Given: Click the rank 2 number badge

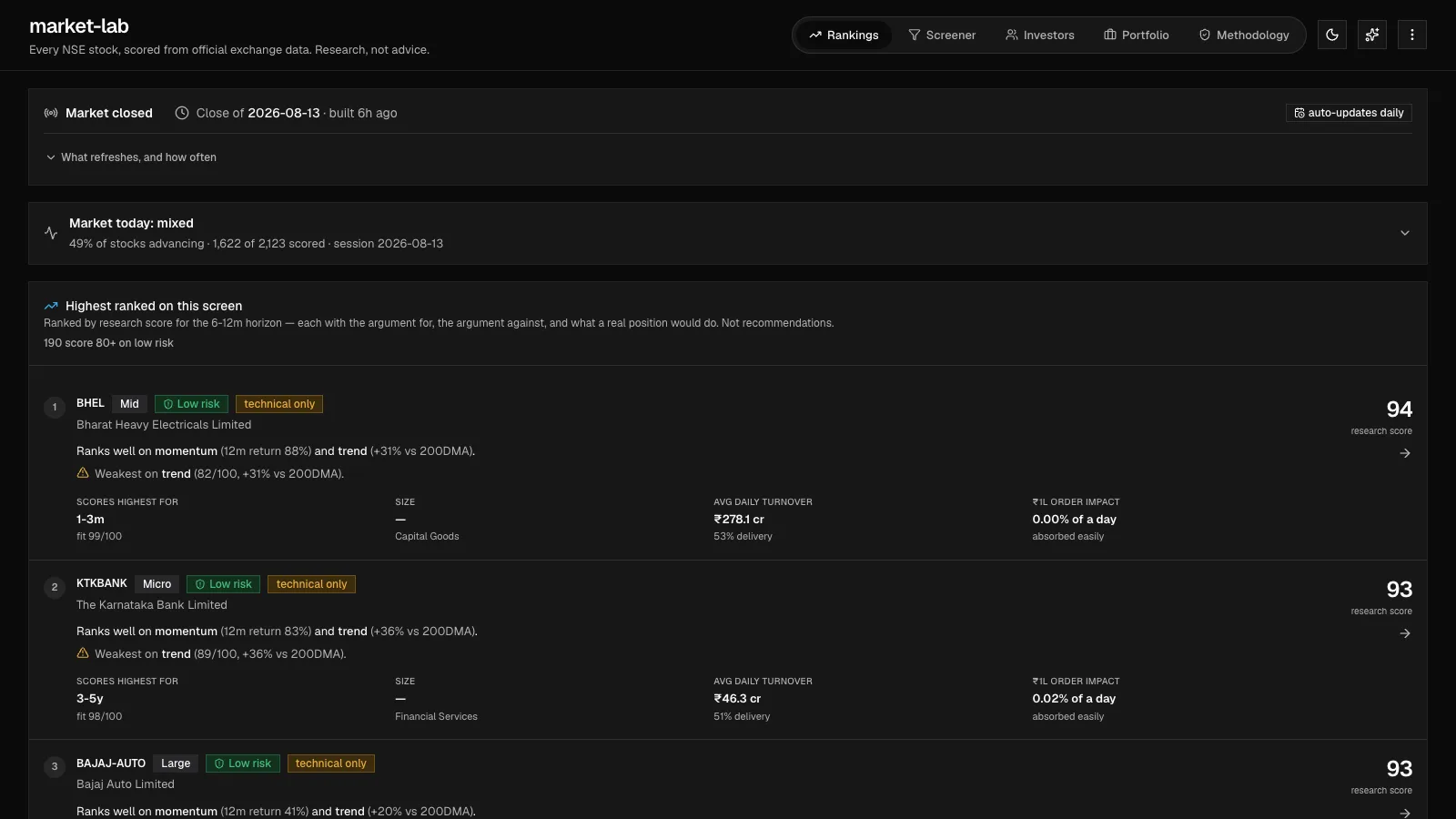Looking at the screenshot, I should coord(55,587).
